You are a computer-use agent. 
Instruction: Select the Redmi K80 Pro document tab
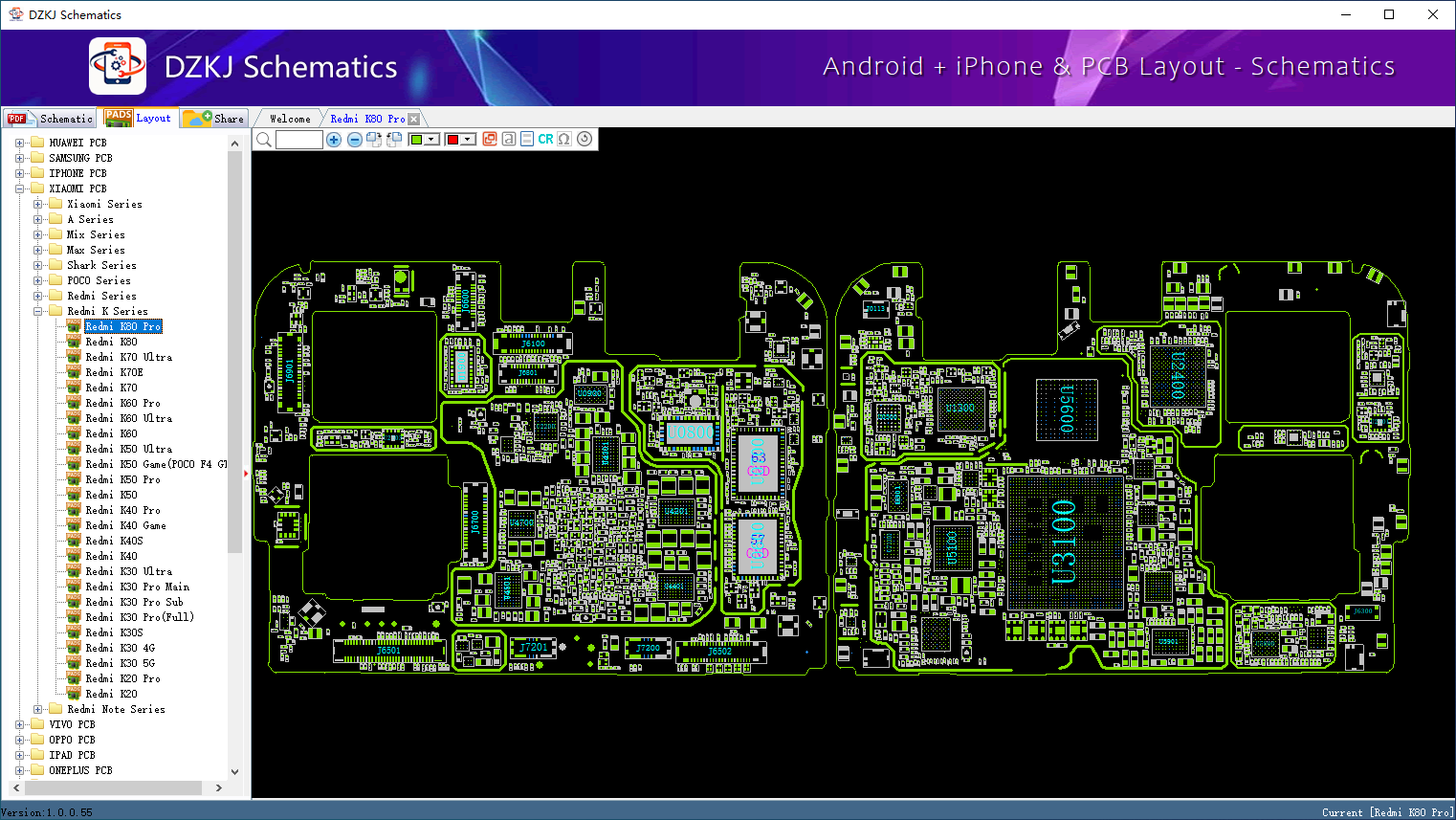point(367,119)
